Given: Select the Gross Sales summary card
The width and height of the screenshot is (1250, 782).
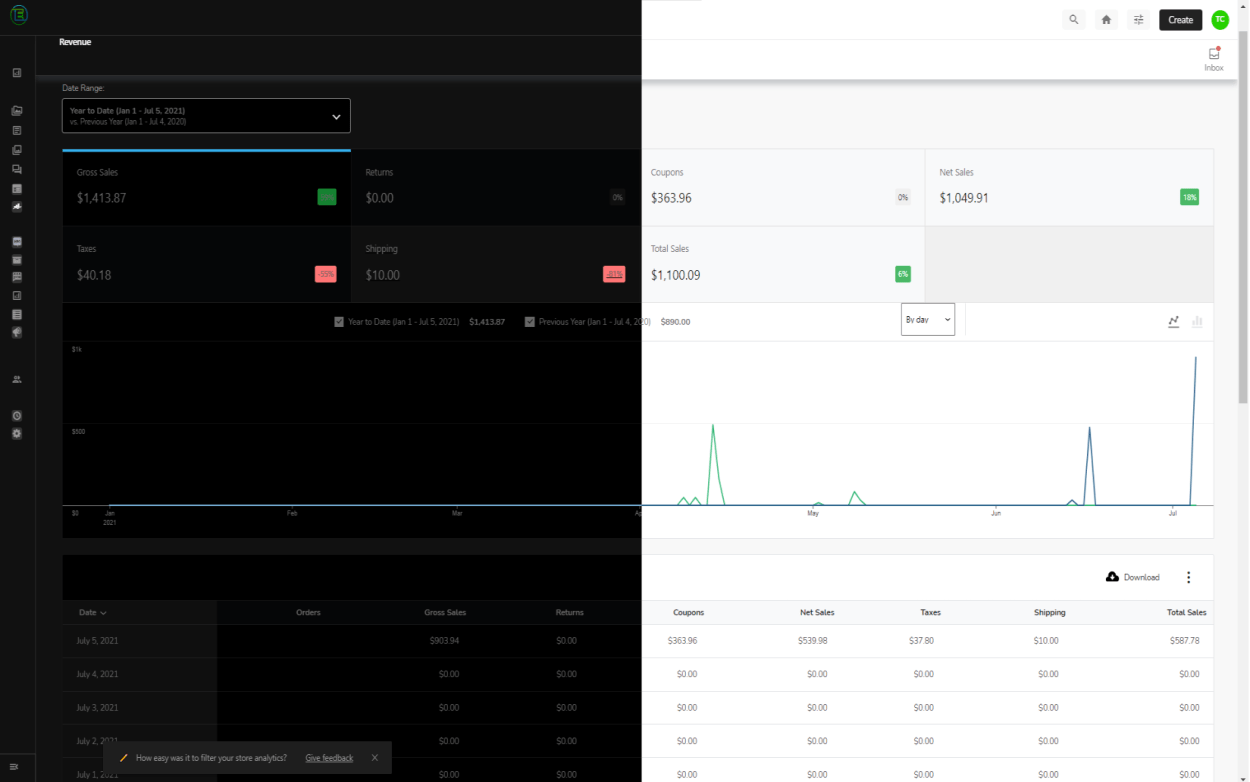Looking at the screenshot, I should [x=206, y=188].
